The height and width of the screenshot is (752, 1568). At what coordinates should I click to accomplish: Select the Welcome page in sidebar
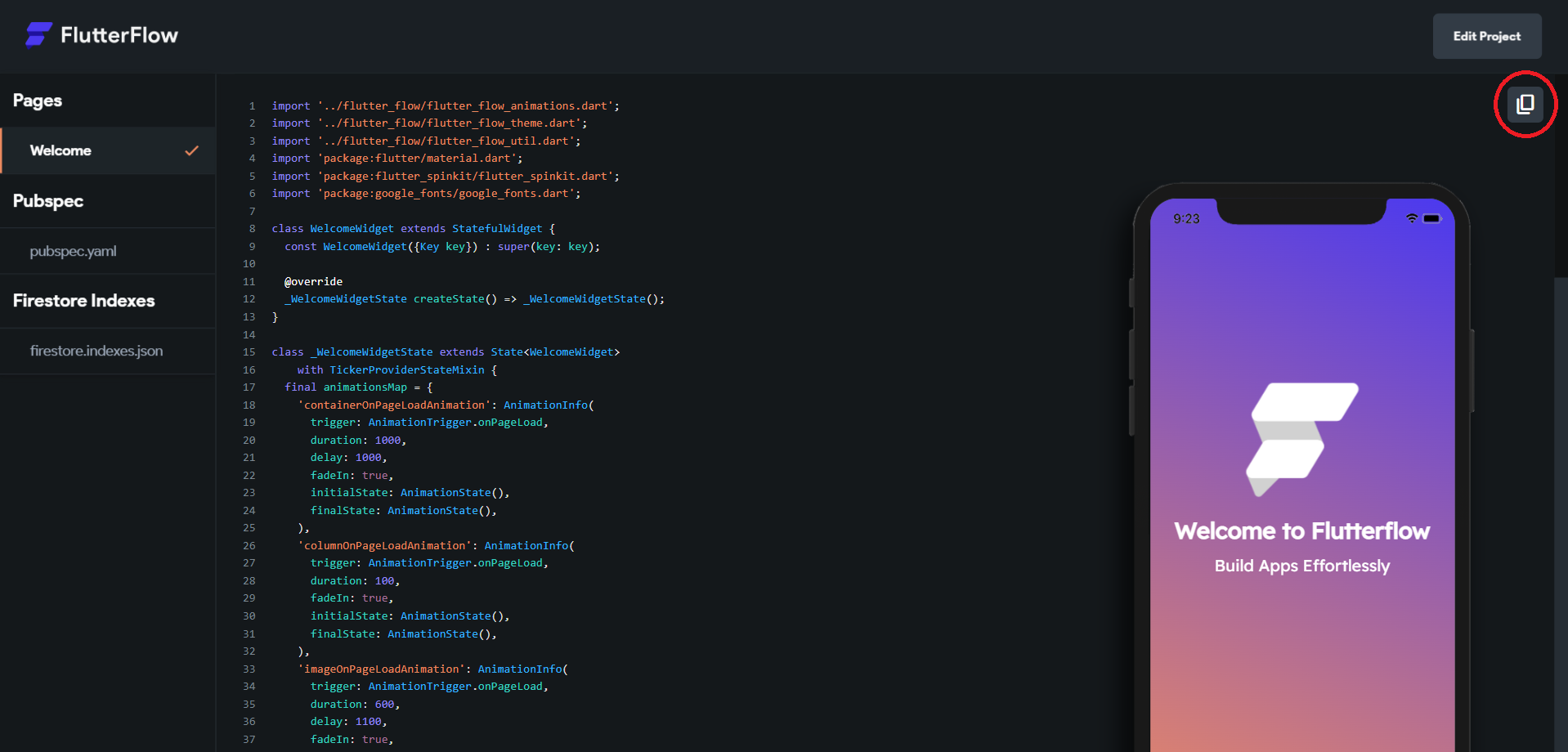61,150
